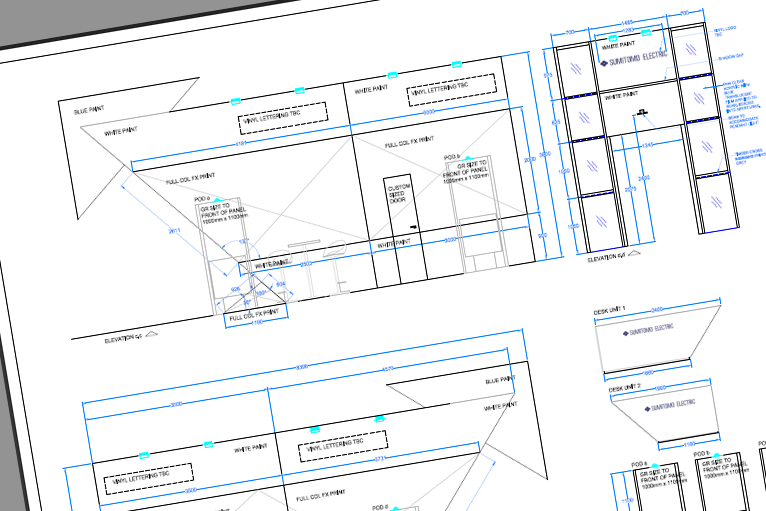The width and height of the screenshot is (766, 511).
Task: Select the 2503 dimension value
Action: (306, 264)
